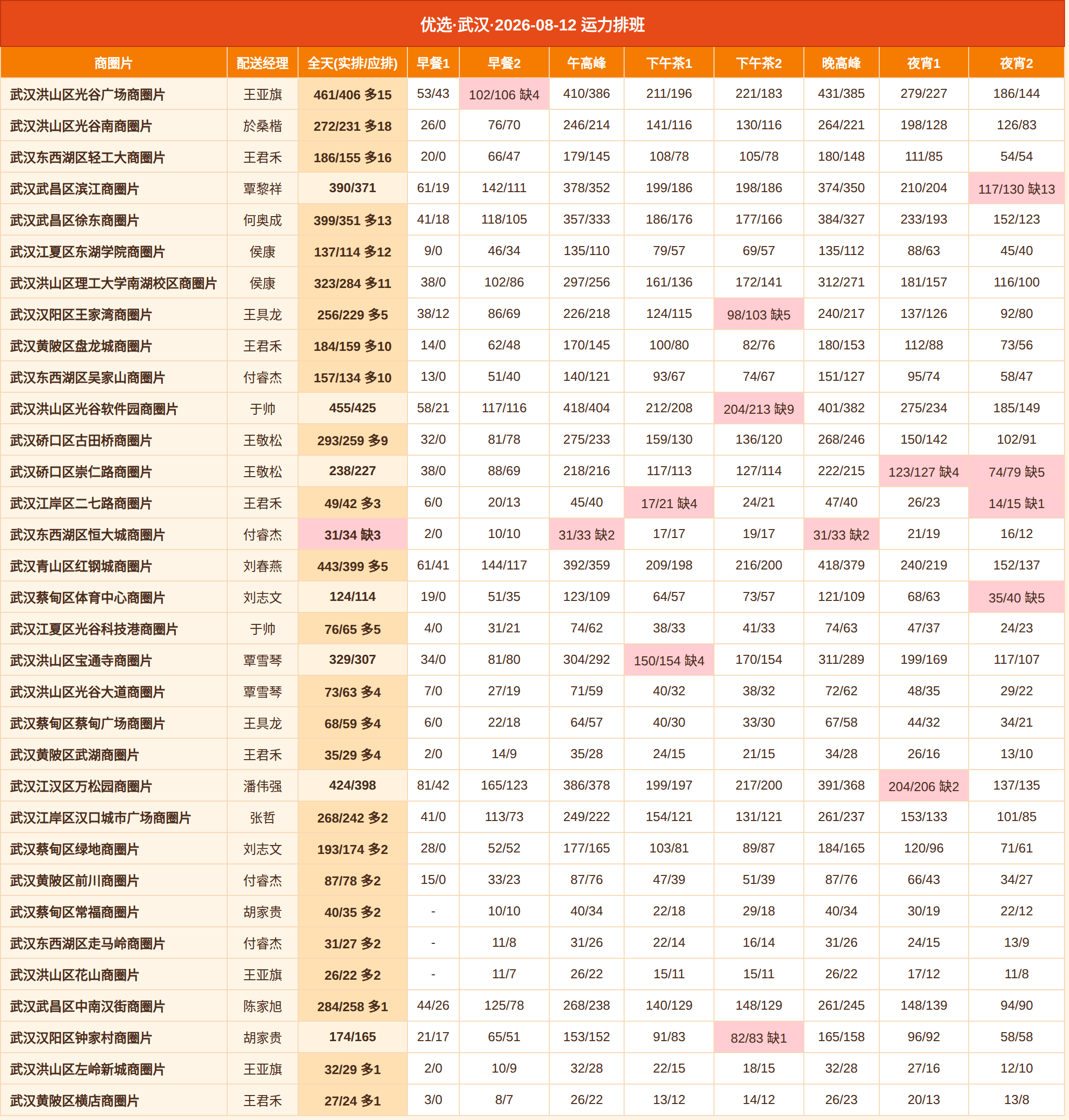Click the pink cell 204/206 缺2
This screenshot has width=1069, height=1120.
pos(924,786)
